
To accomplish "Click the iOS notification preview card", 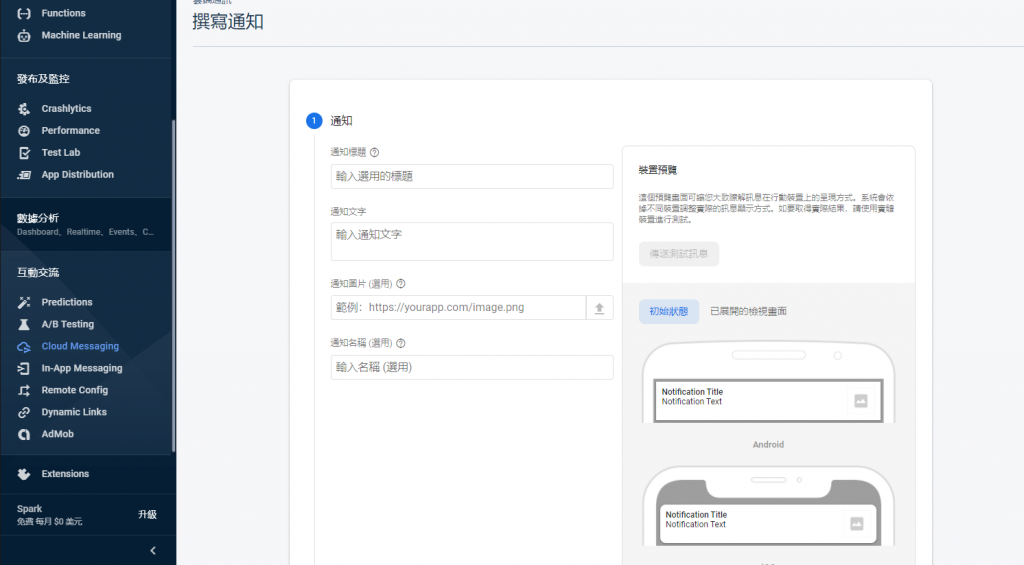I will 767,524.
